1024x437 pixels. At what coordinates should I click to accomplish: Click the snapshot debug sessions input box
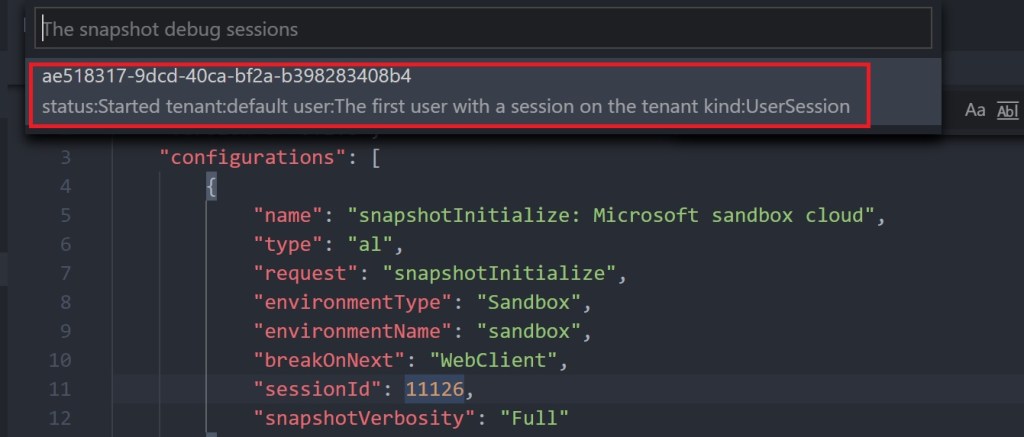[484, 29]
